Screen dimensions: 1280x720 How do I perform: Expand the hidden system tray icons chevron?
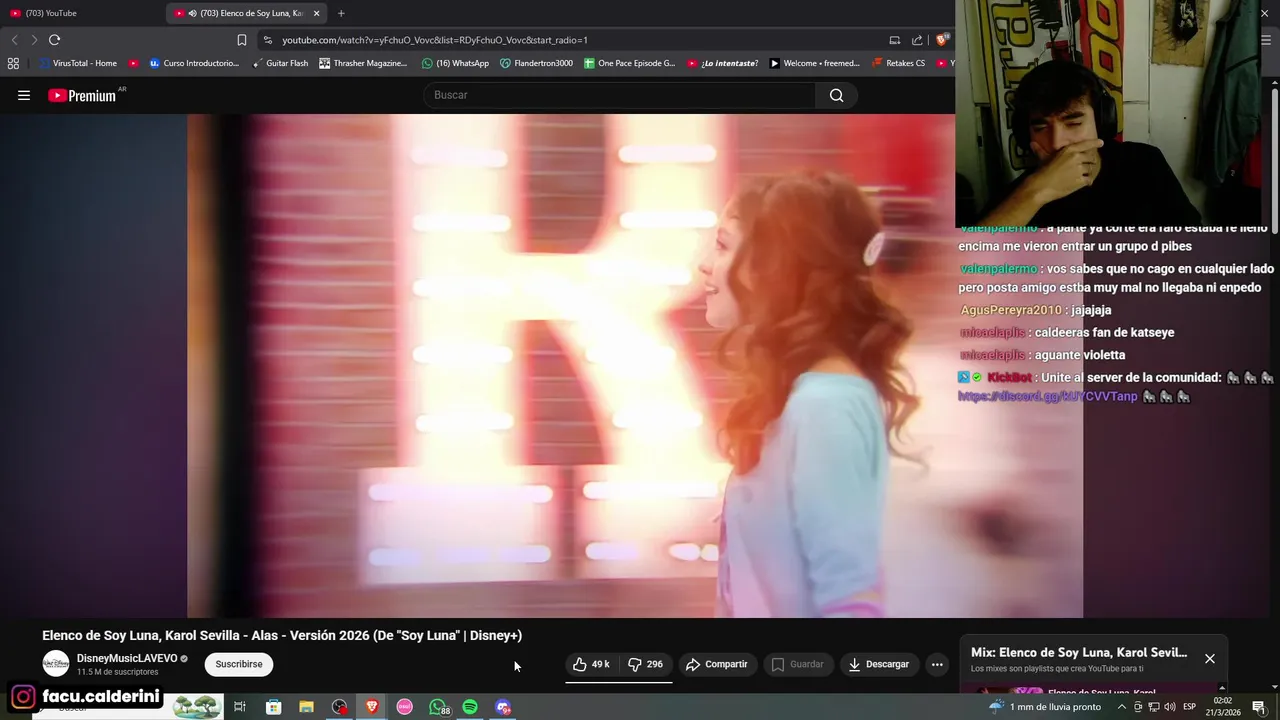tap(1121, 707)
